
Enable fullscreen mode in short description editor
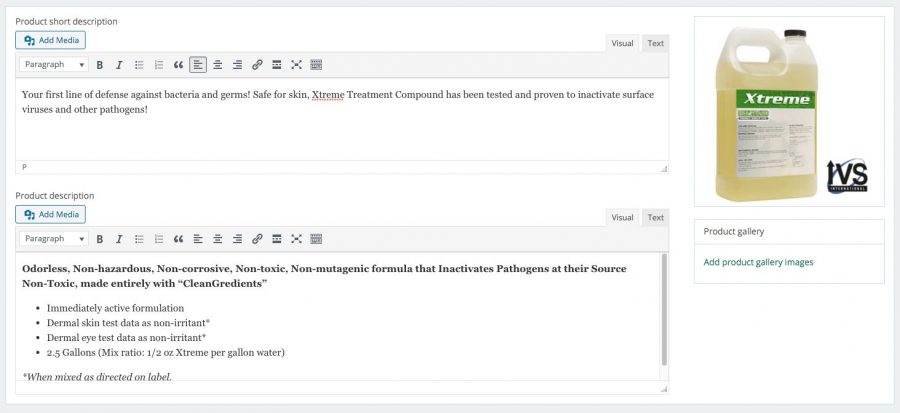point(296,65)
